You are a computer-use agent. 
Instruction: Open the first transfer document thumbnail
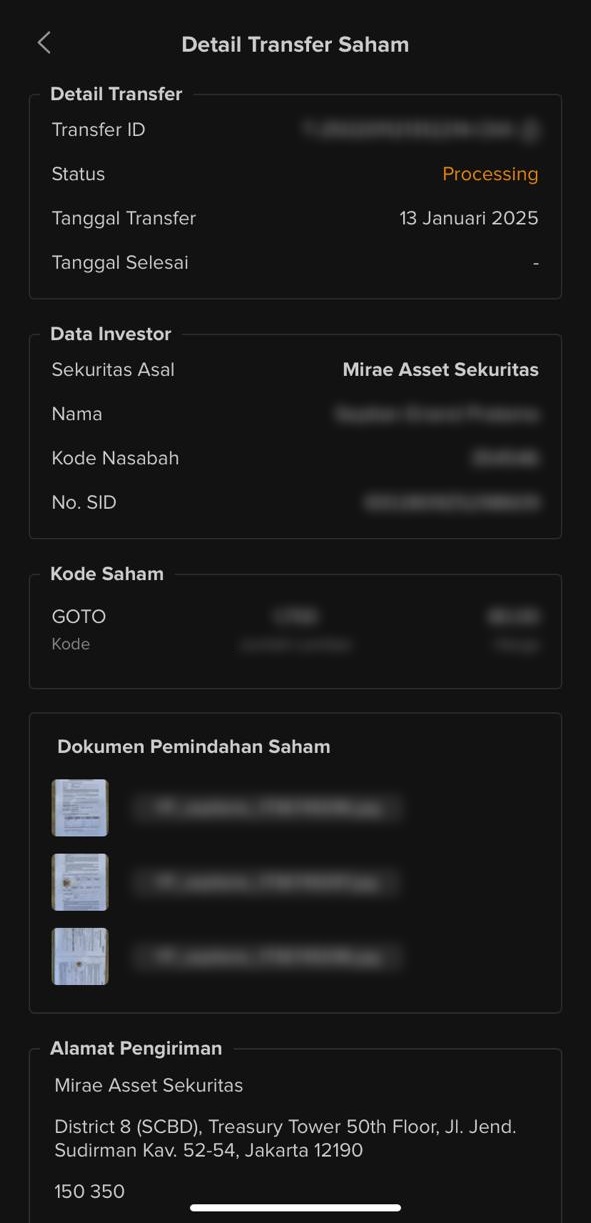click(80, 808)
